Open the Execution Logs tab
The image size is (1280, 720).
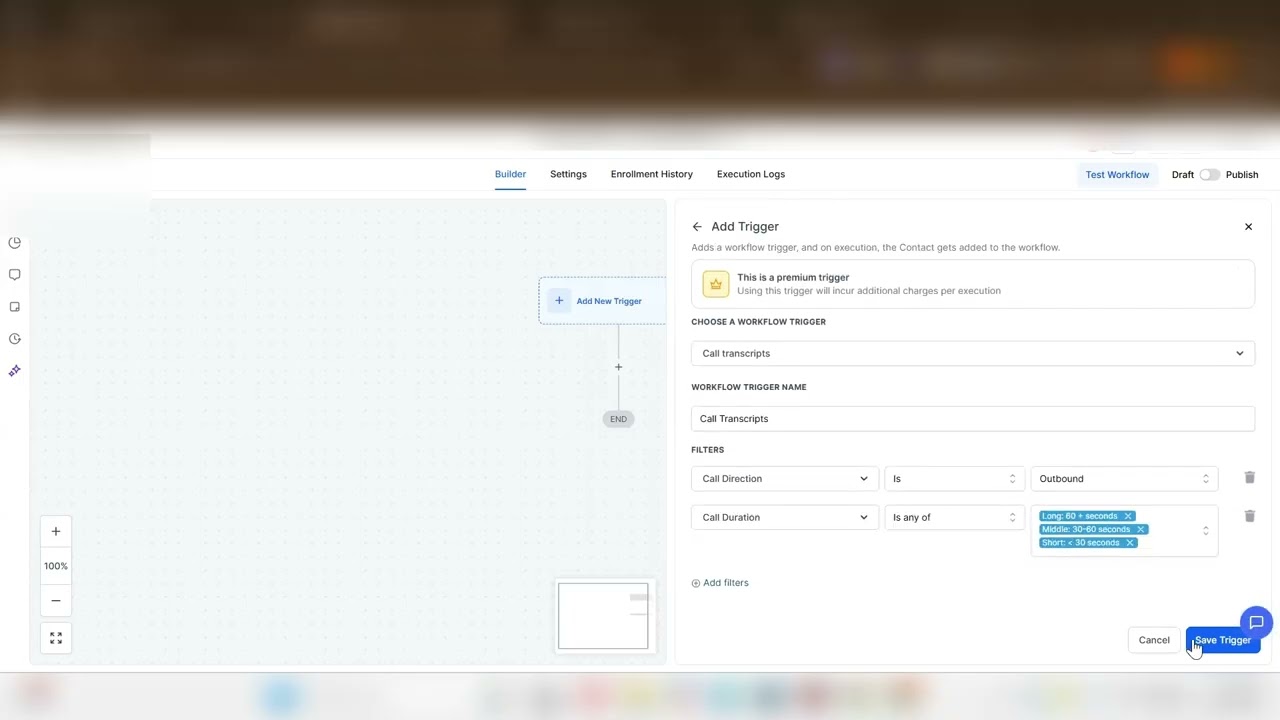[751, 174]
